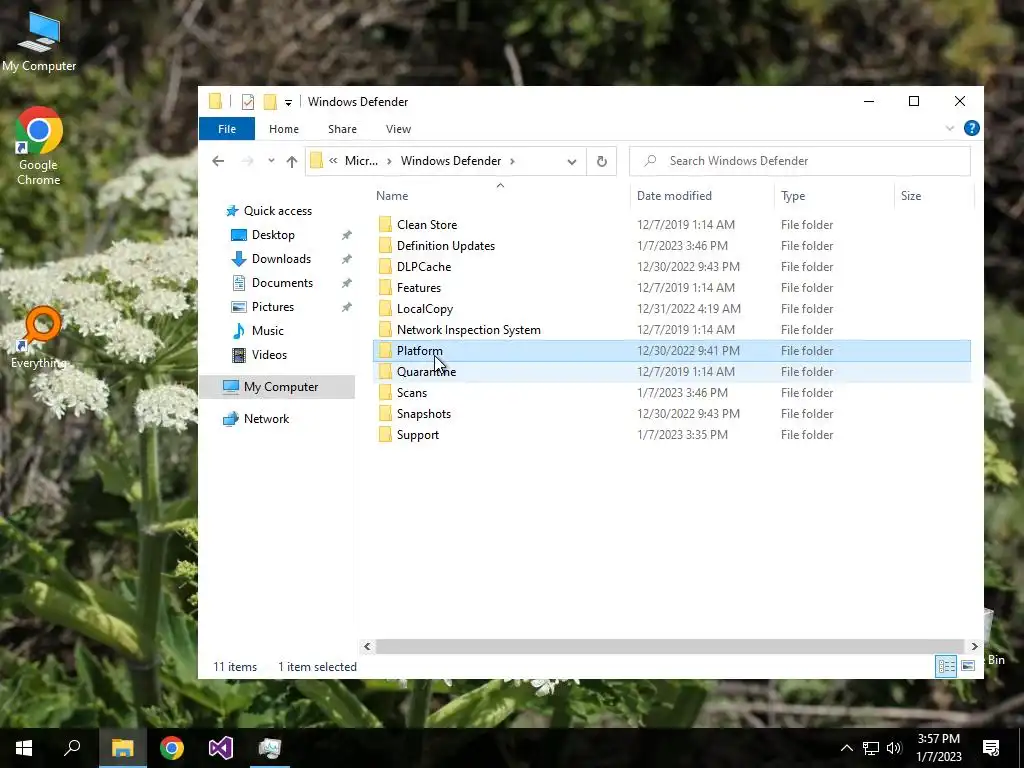The image size is (1024, 768).
Task: Open Downloads in the navigation pane
Action: pyautogui.click(x=281, y=259)
